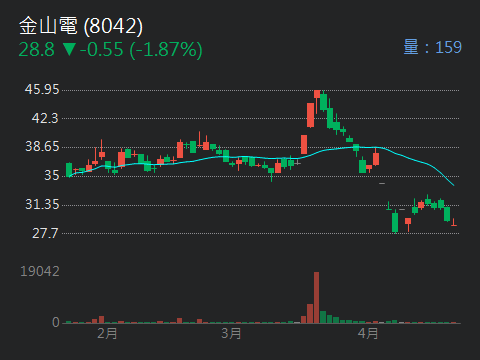The image size is (480, 360).
Task: Click the 35 price axis label
Action: pyautogui.click(x=52, y=176)
